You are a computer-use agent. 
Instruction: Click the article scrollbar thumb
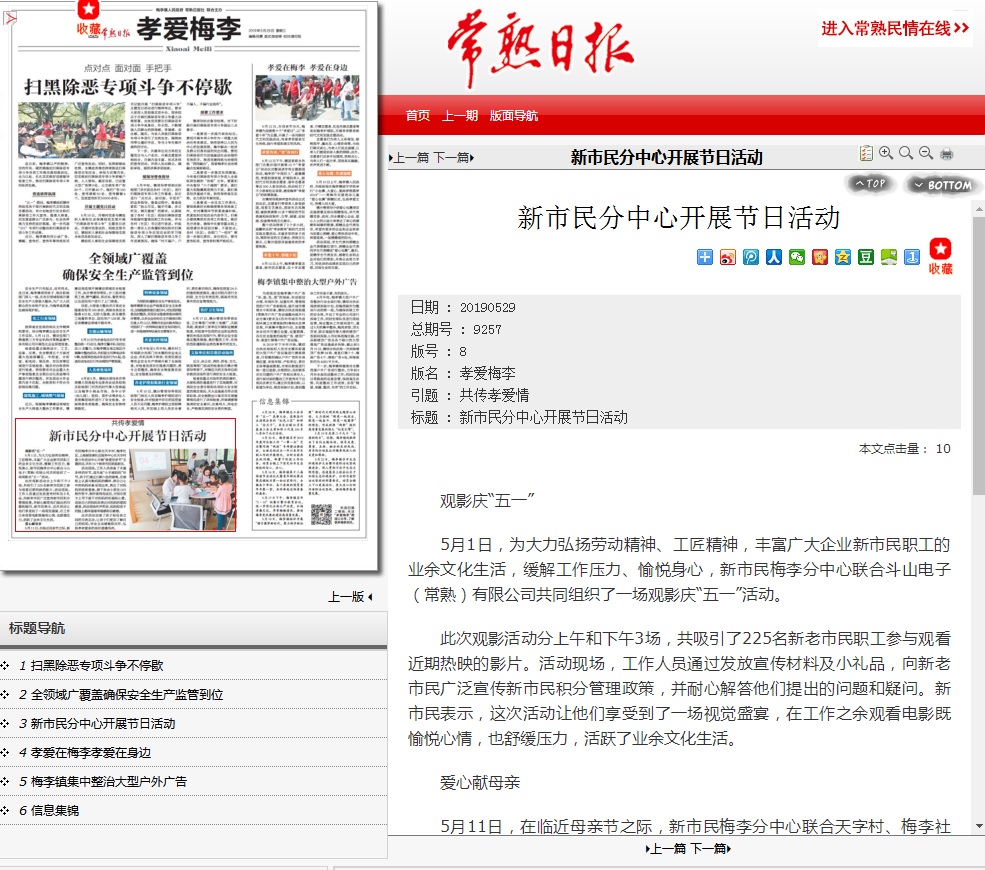(x=978, y=356)
